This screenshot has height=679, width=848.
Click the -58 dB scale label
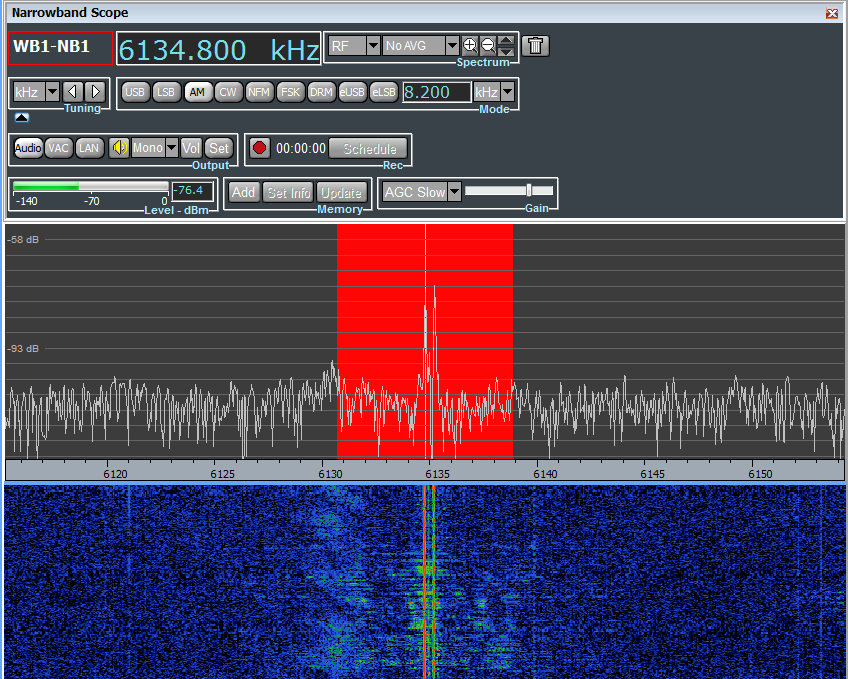tap(23, 239)
